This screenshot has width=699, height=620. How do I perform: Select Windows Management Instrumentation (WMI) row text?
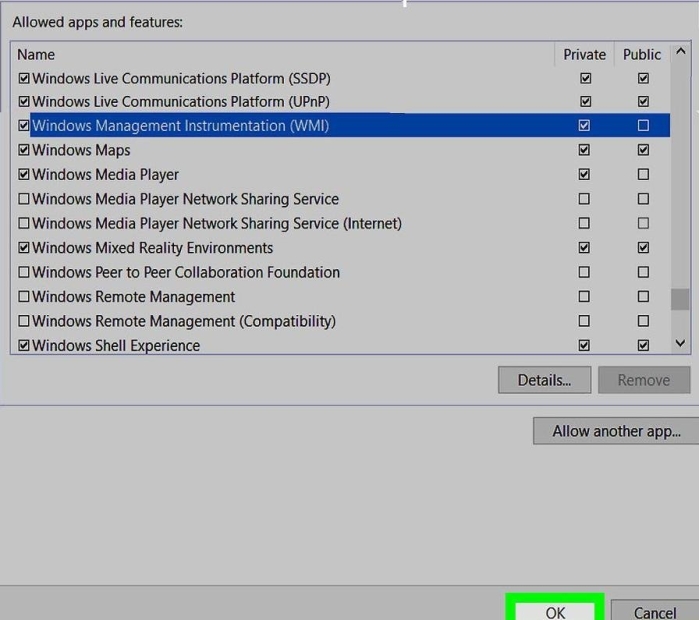(x=181, y=126)
